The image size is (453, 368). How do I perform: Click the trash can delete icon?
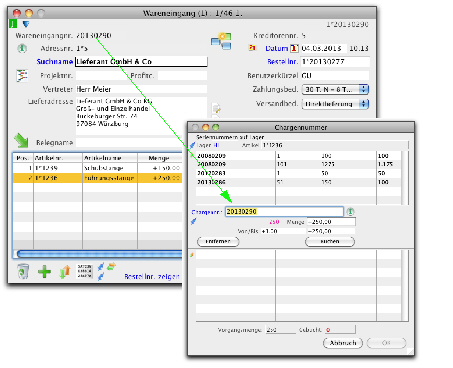pos(23,271)
